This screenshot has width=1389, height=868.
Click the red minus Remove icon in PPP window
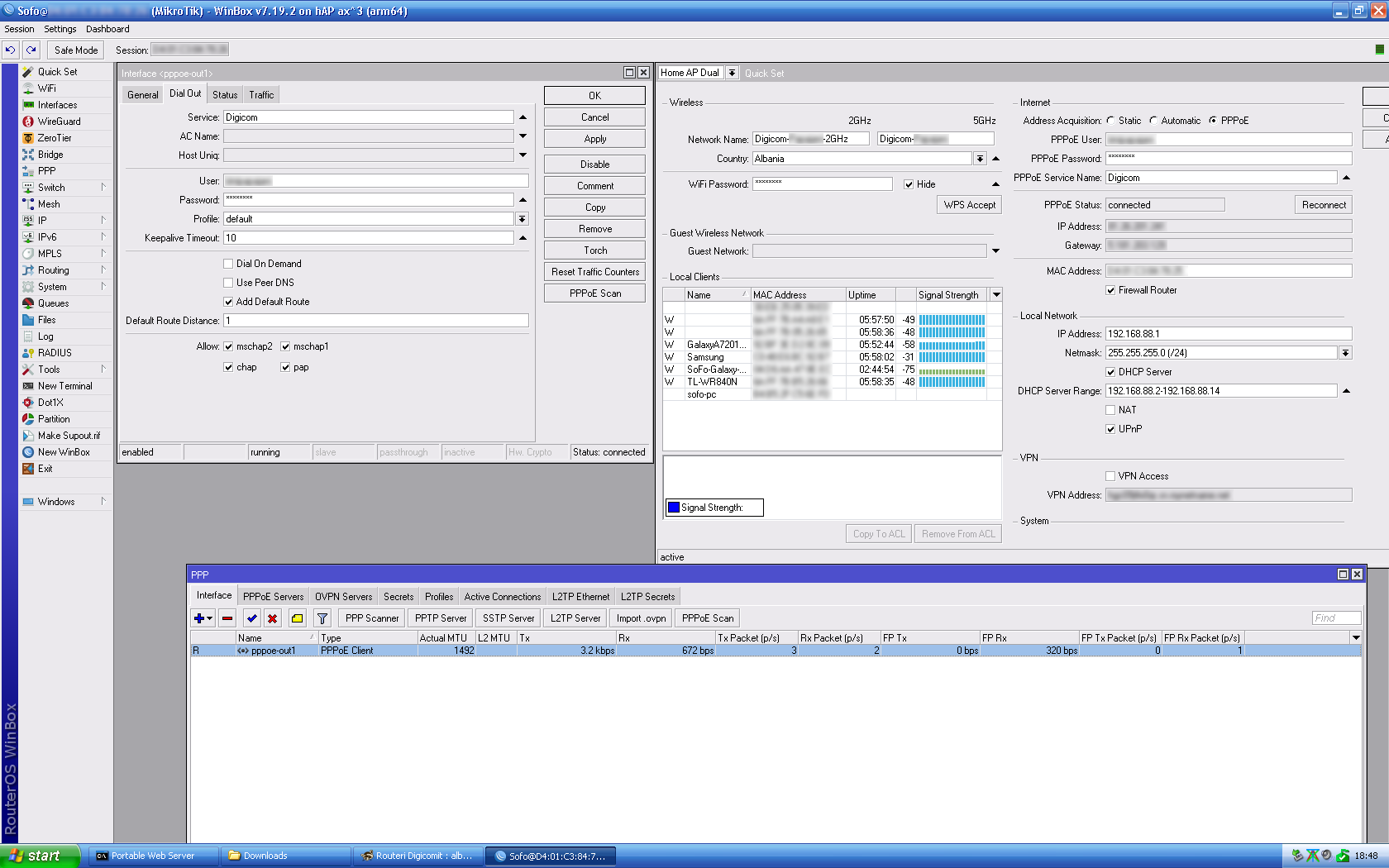(x=227, y=618)
